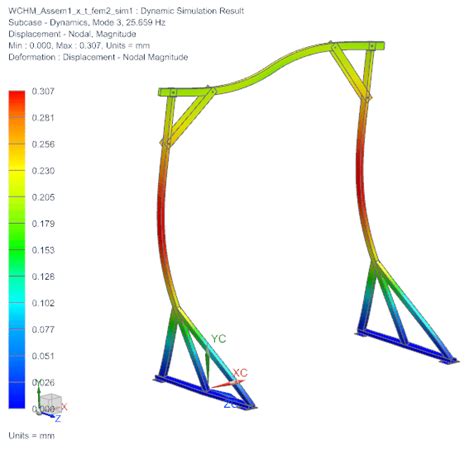Select the legend value 0.307
The image size is (474, 454).
[43, 91]
